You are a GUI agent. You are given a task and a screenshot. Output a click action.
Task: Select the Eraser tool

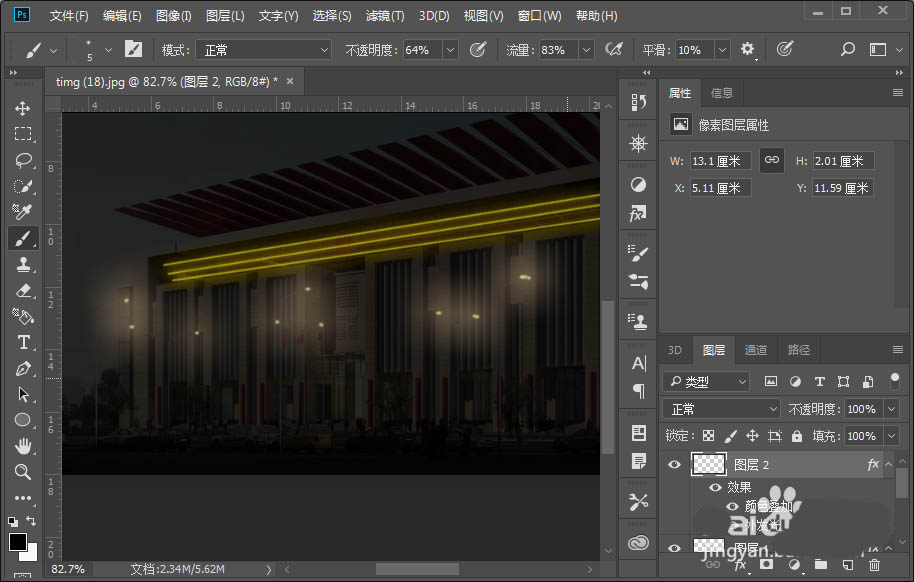point(22,290)
